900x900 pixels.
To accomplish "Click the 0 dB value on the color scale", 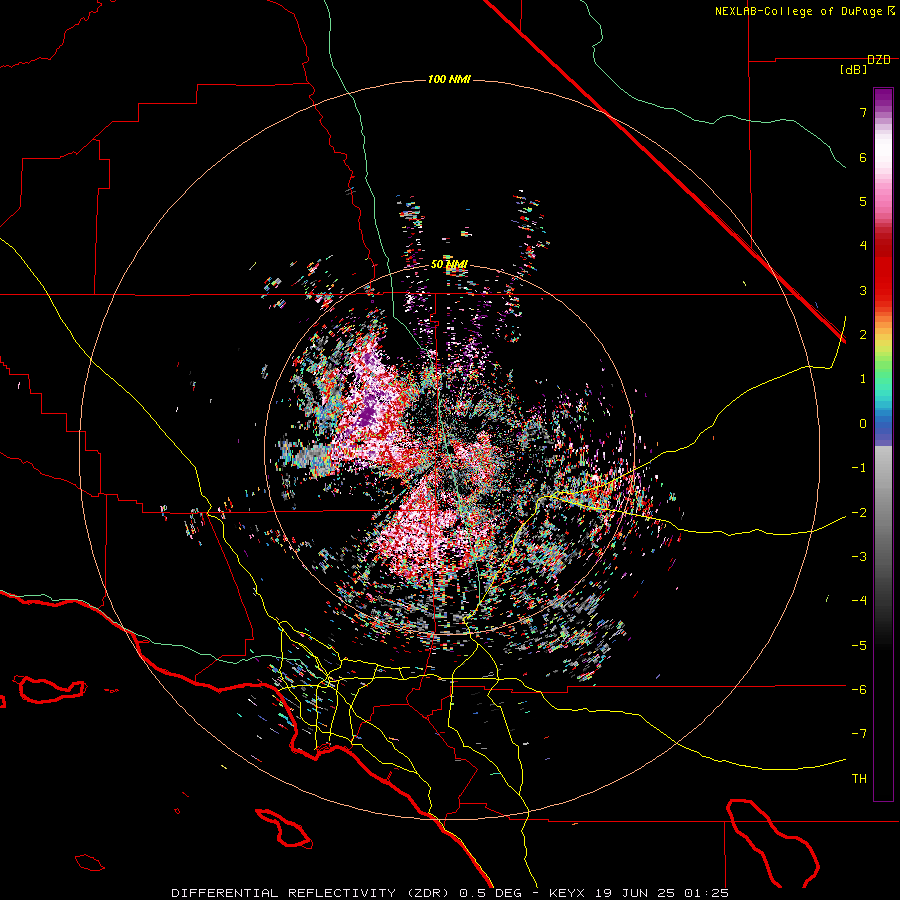I will (863, 424).
